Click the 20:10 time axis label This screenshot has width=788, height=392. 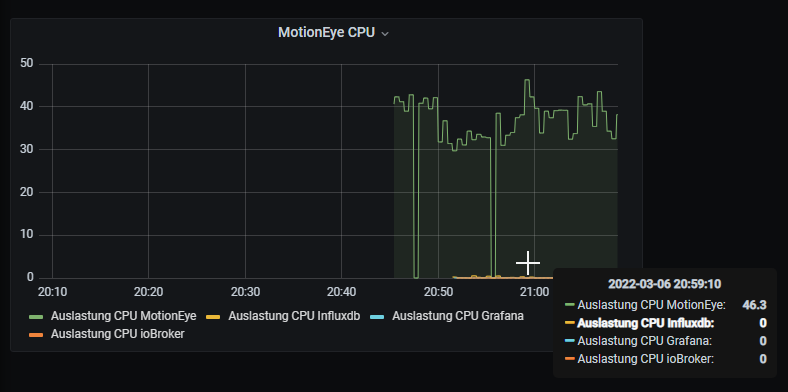click(x=52, y=292)
